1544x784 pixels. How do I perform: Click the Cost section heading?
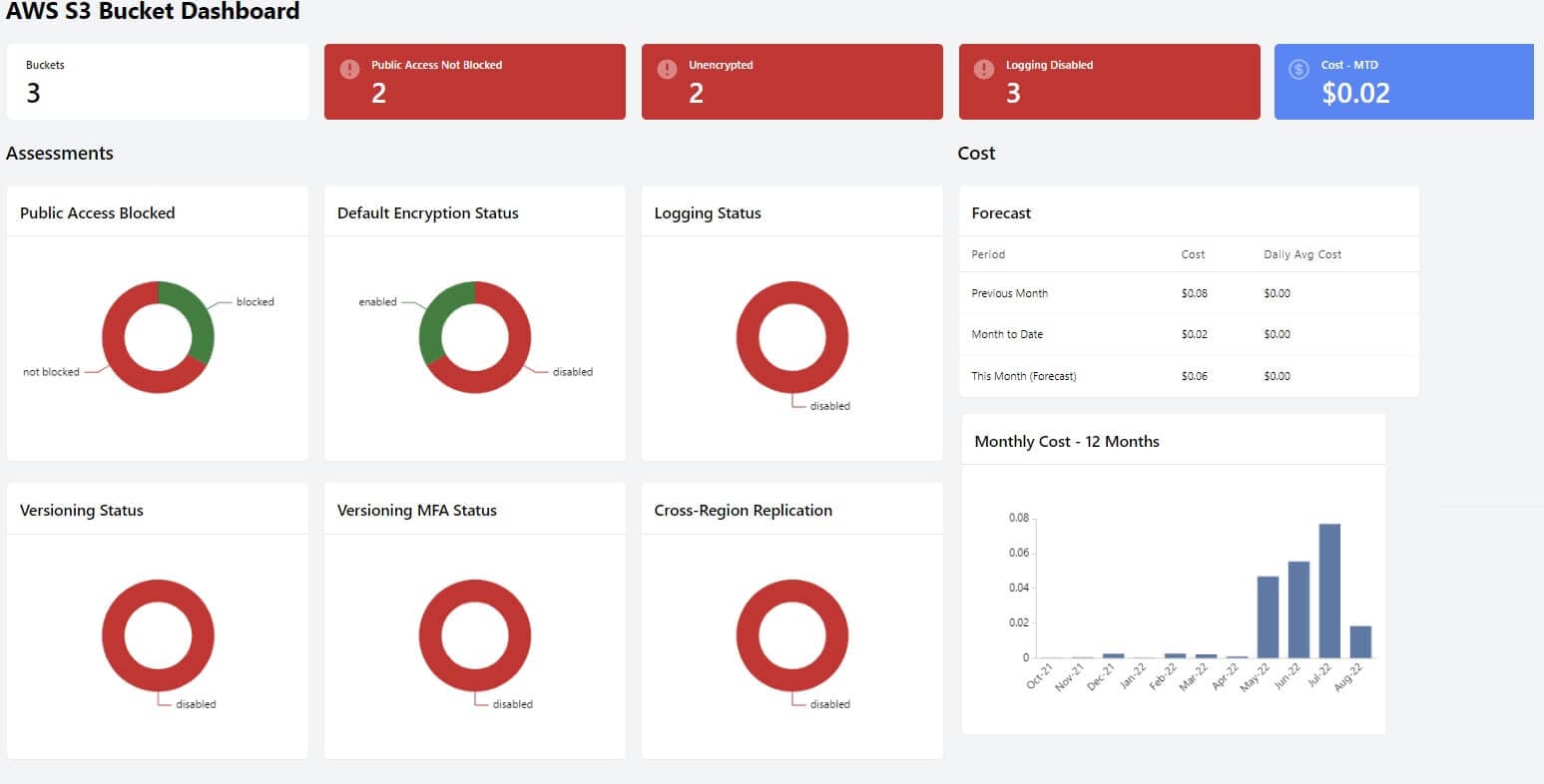click(975, 153)
